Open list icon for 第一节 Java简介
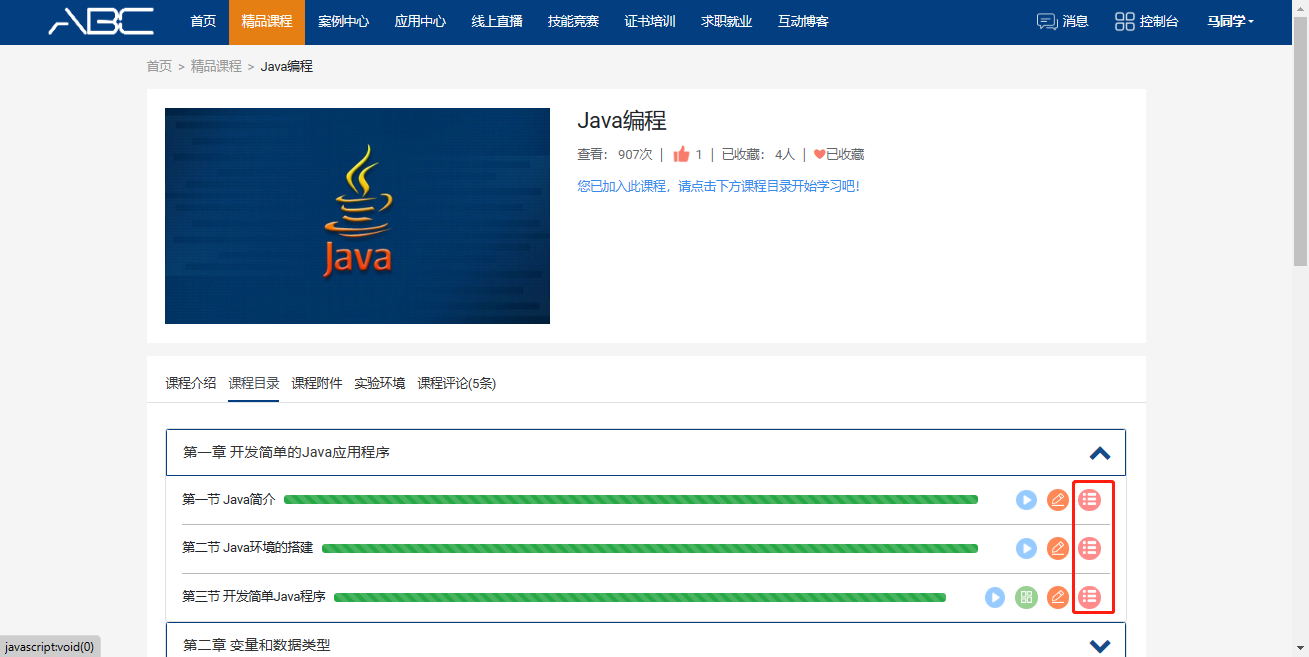1309x657 pixels. pos(1090,499)
